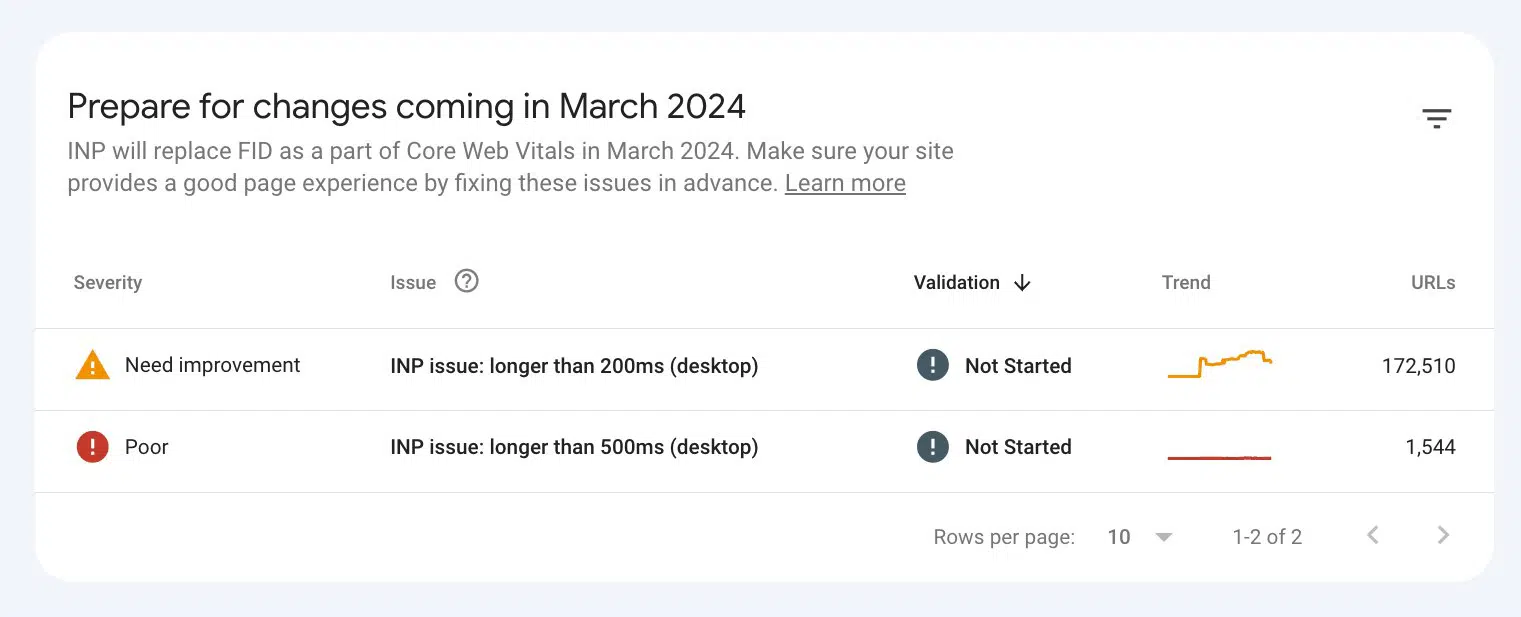Click the orange Need improvement warning triangle
Screen dimensions: 1521x617
click(x=93, y=365)
